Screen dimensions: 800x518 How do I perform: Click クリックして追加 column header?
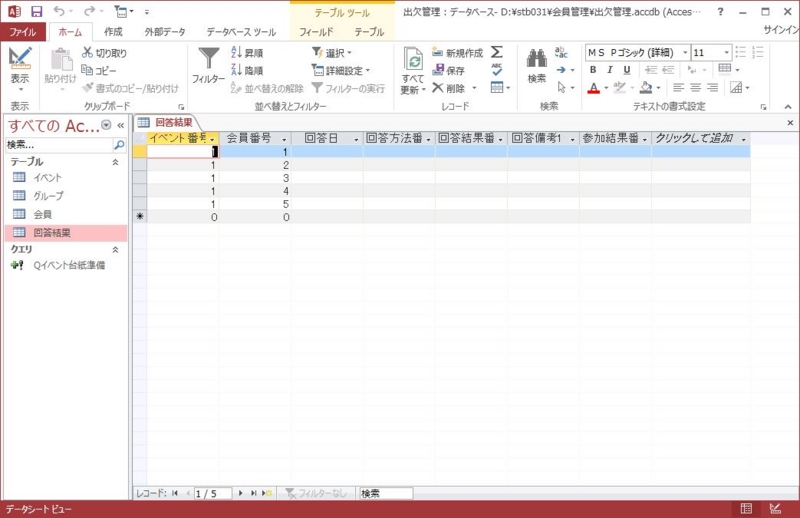701,138
